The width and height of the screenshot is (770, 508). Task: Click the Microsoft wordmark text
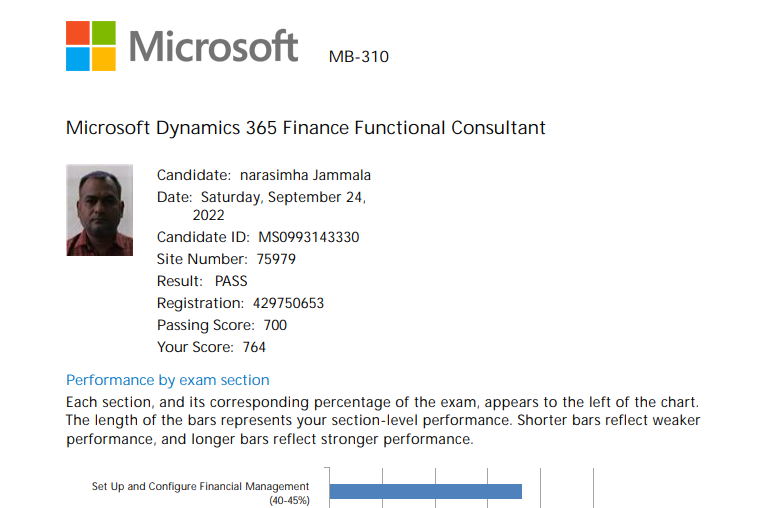214,46
